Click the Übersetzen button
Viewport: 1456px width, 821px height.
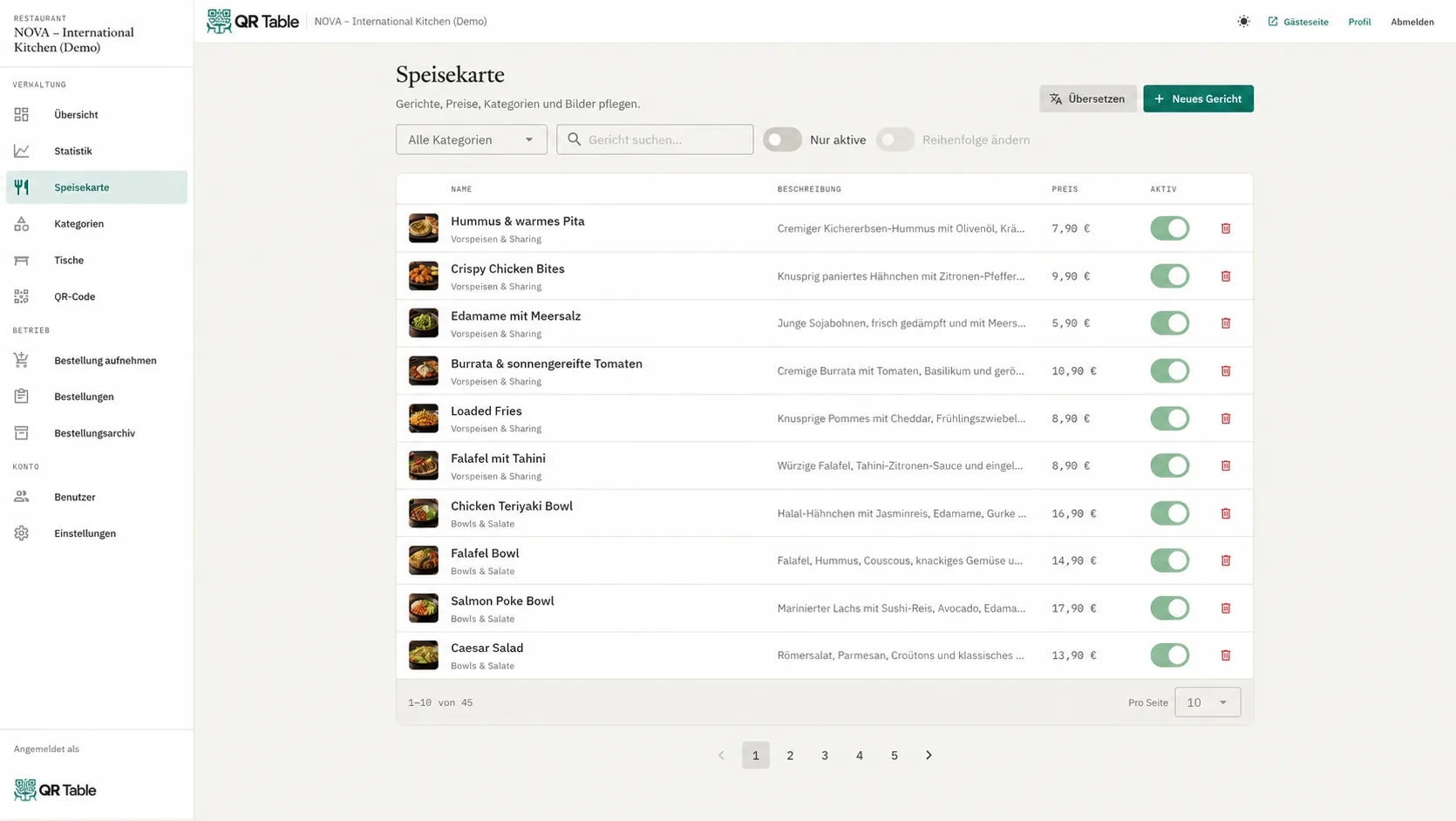pyautogui.click(x=1087, y=98)
